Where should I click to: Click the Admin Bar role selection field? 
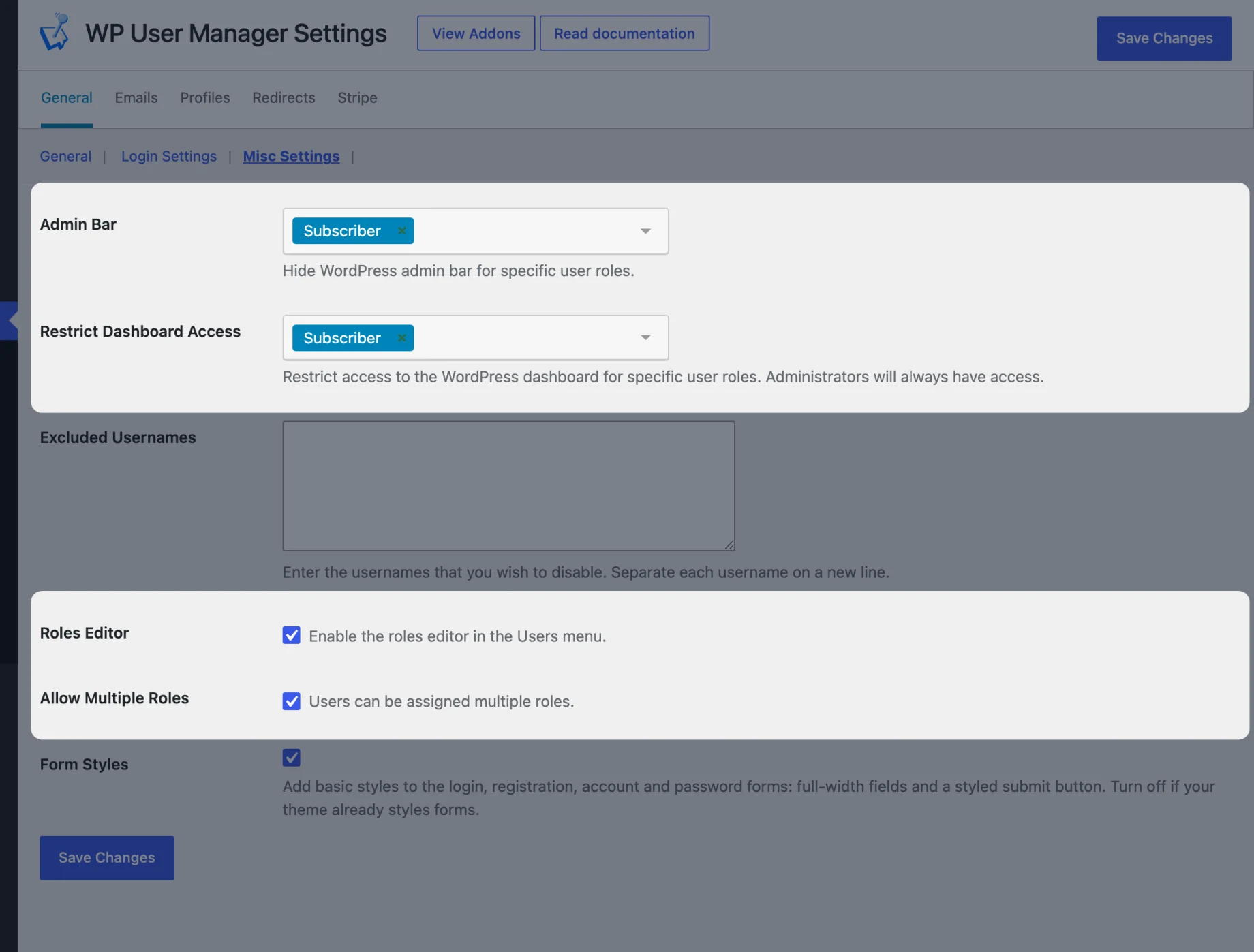point(476,231)
